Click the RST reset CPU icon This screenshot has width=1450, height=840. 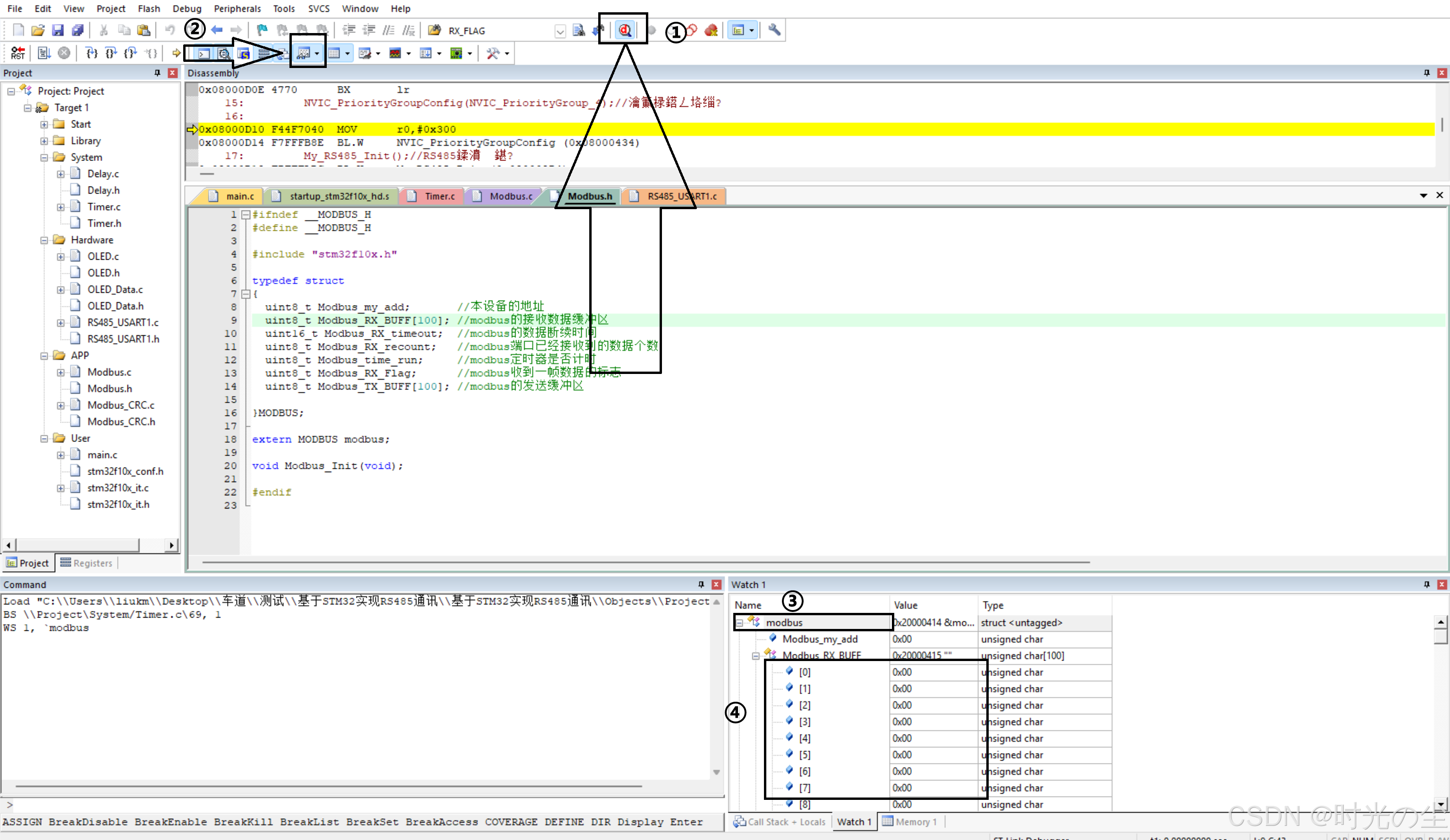pos(18,53)
